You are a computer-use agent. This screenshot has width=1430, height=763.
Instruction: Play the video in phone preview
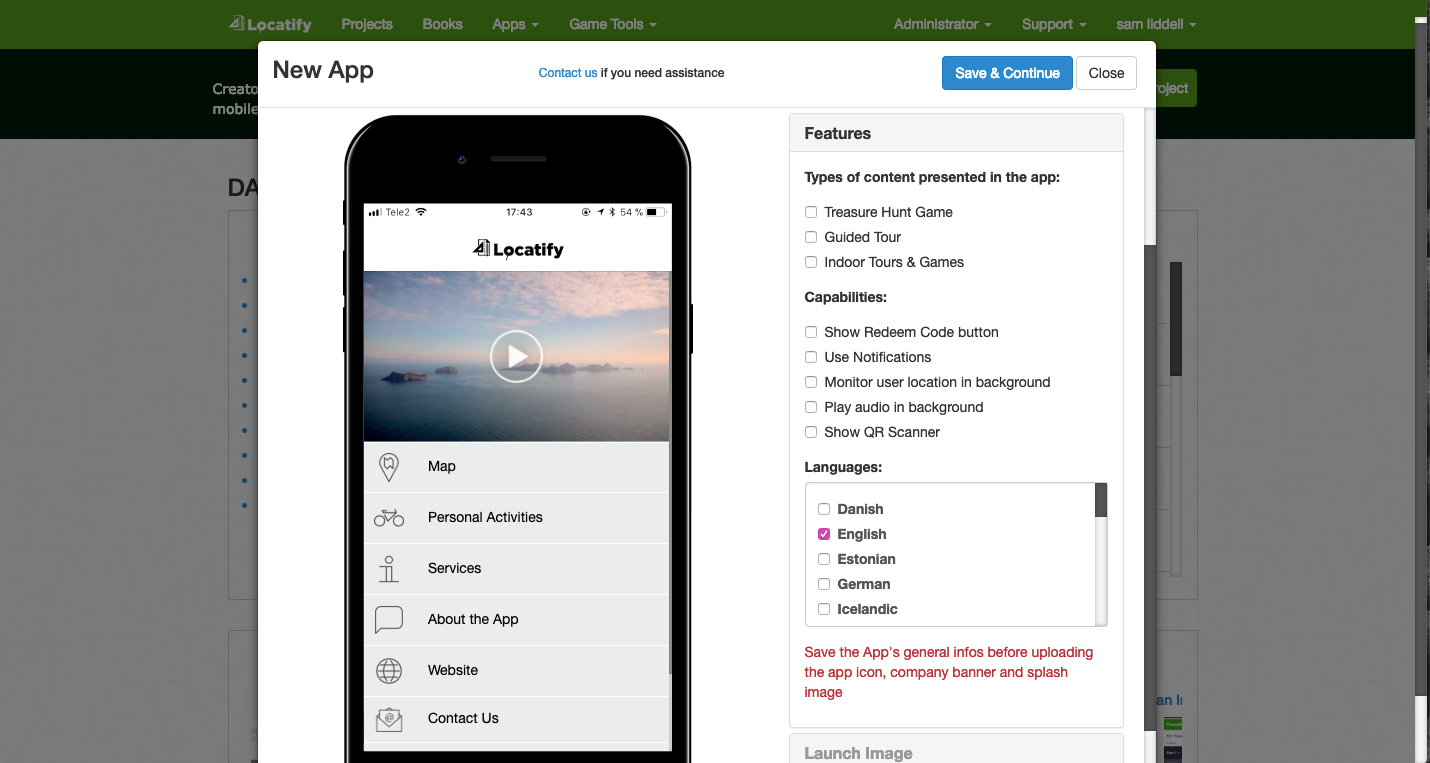[x=516, y=356]
